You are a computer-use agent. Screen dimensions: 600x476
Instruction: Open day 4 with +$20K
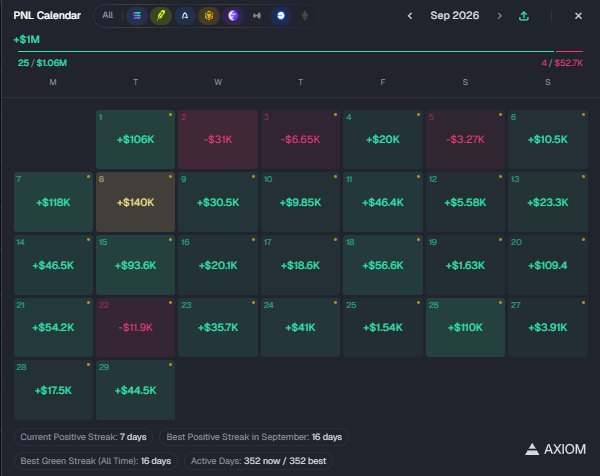click(x=383, y=139)
